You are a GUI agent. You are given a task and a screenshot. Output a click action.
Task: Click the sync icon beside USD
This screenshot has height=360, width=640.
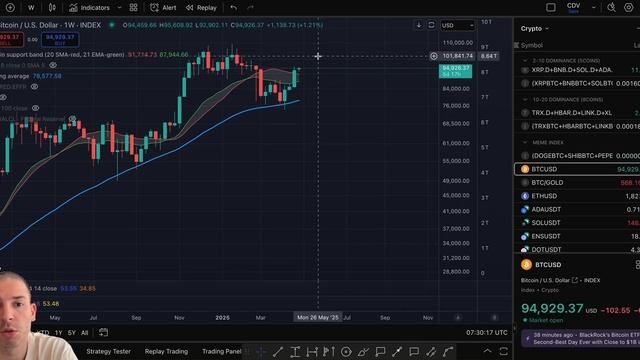click(431, 25)
